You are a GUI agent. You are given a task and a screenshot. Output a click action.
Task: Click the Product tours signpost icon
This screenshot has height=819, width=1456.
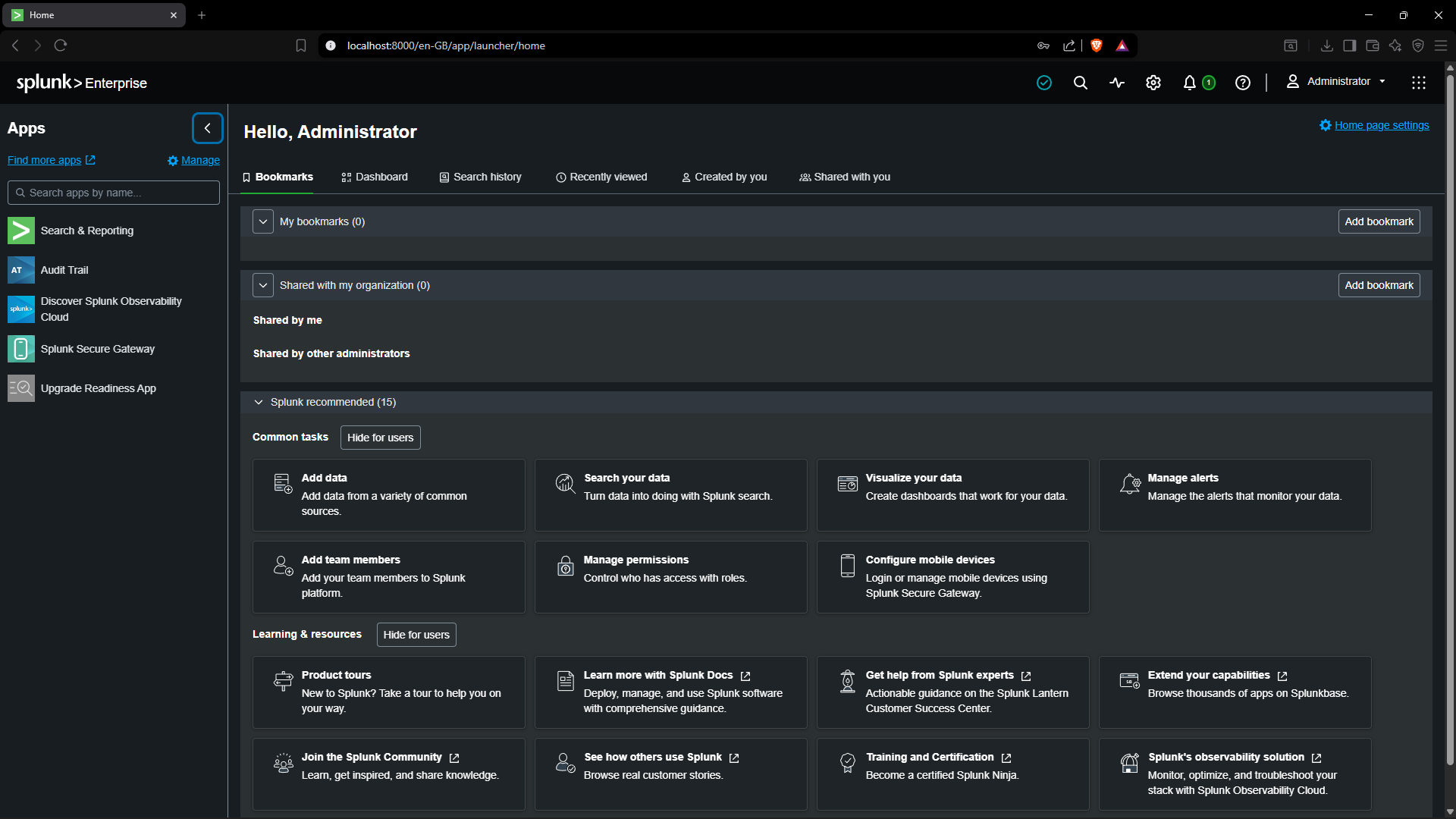283,681
